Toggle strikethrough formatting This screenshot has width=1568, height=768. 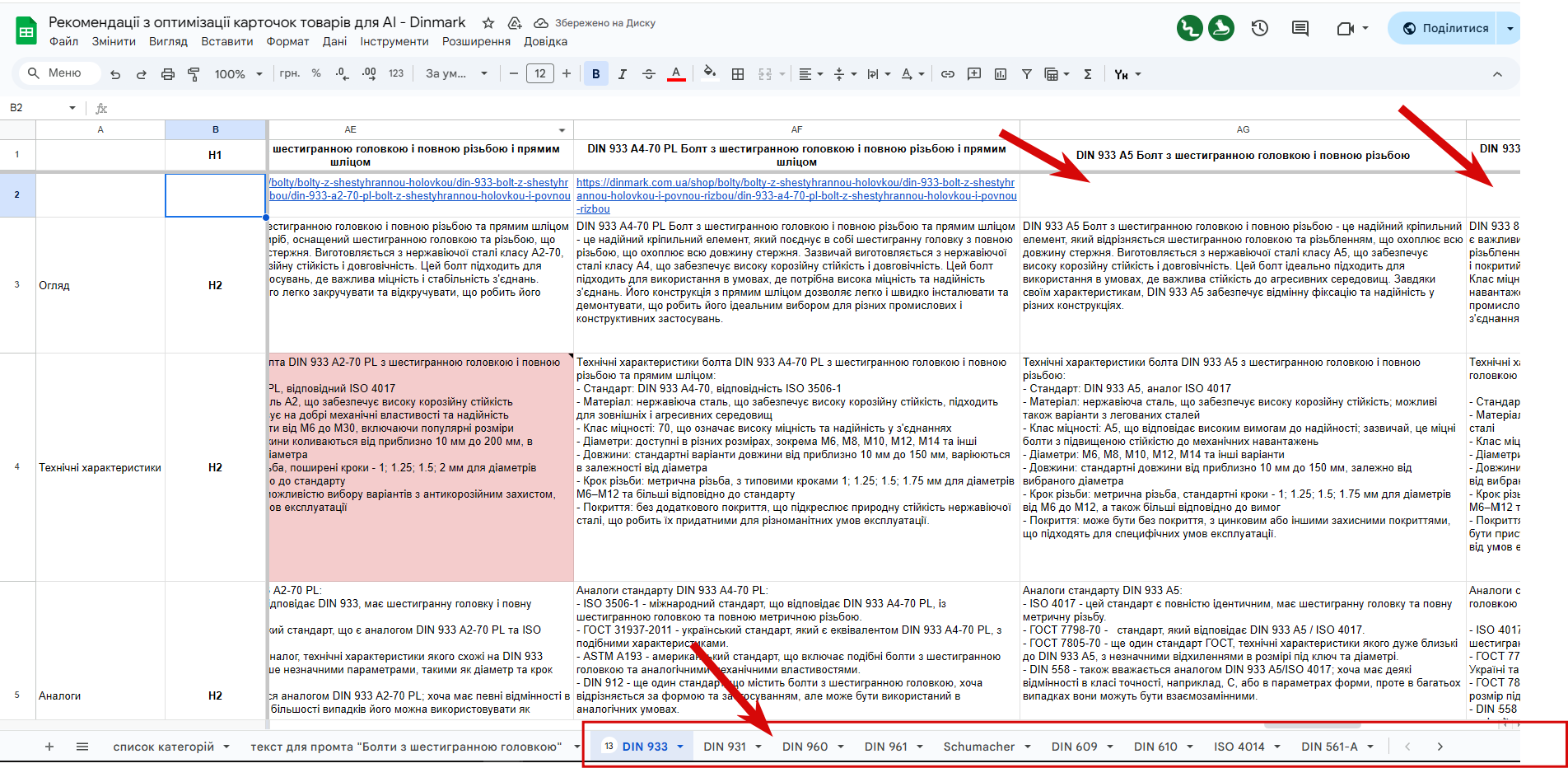click(649, 74)
